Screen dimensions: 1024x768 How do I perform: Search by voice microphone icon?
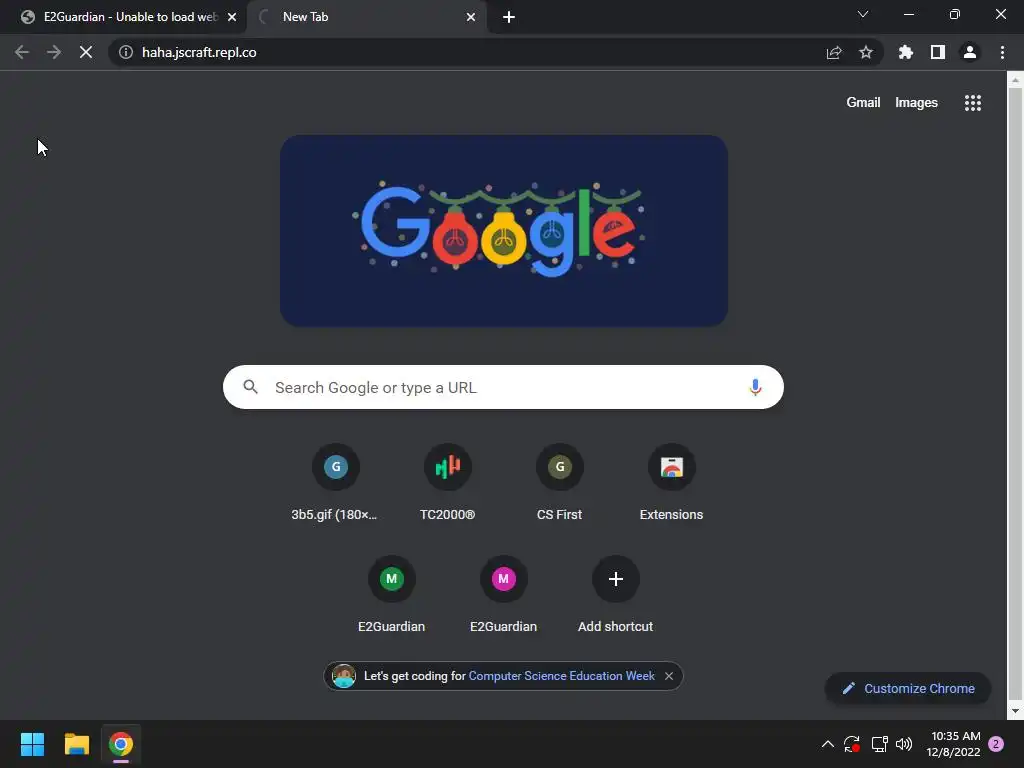pyautogui.click(x=755, y=387)
